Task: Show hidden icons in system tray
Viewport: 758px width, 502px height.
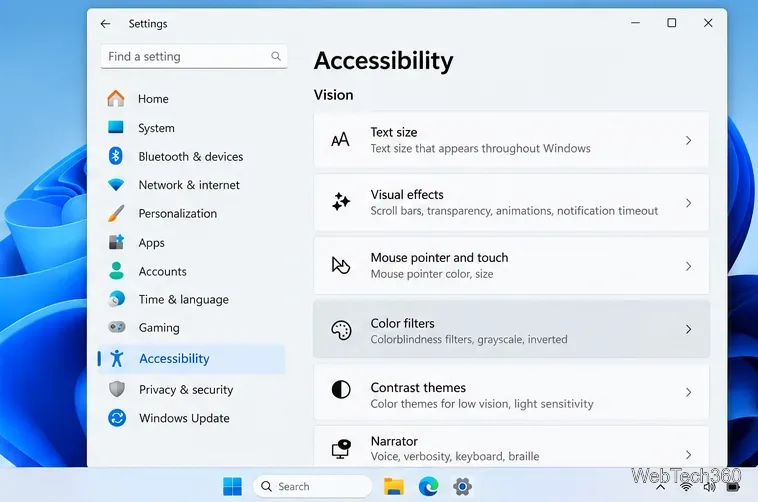Action: click(x=660, y=487)
